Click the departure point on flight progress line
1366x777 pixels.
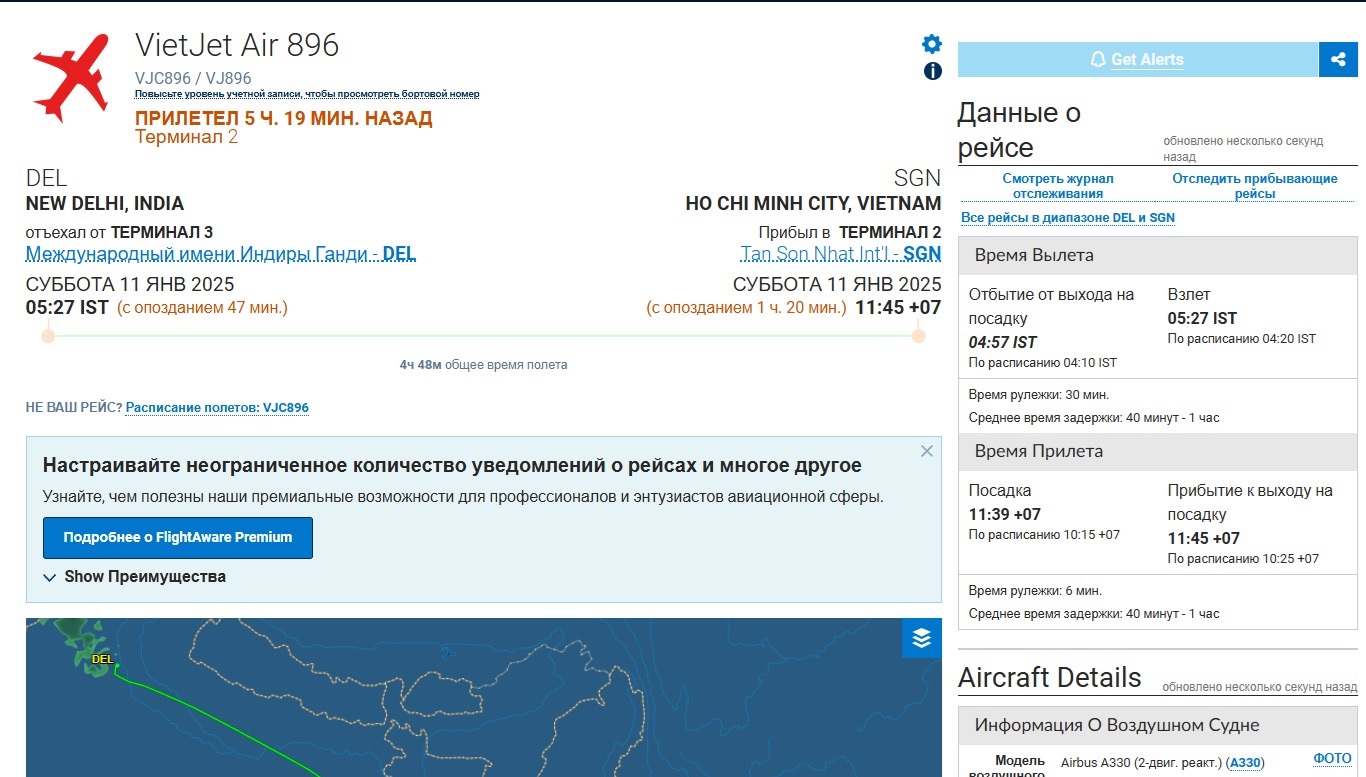point(48,336)
